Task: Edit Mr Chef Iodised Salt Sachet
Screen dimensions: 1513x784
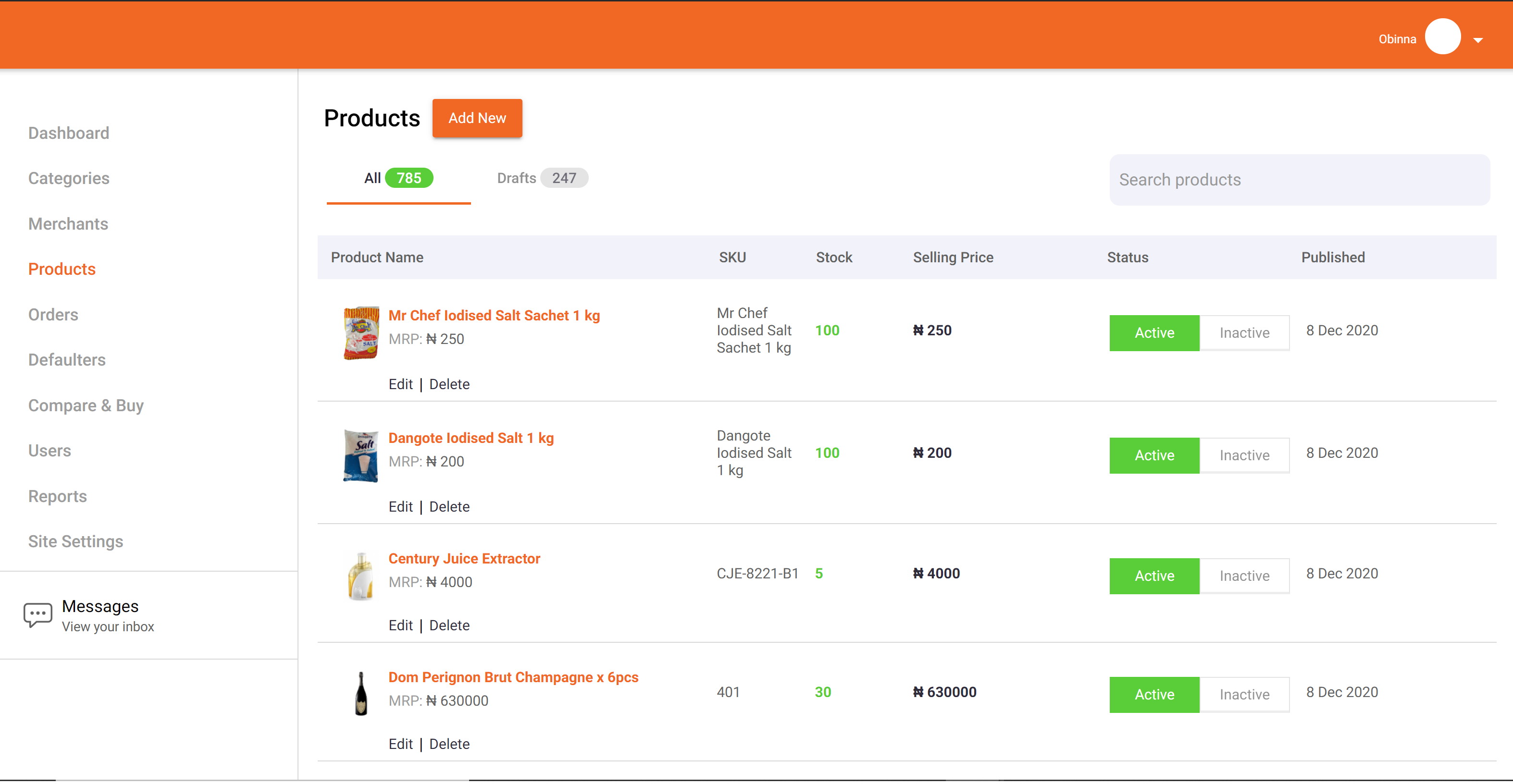Action: click(400, 384)
